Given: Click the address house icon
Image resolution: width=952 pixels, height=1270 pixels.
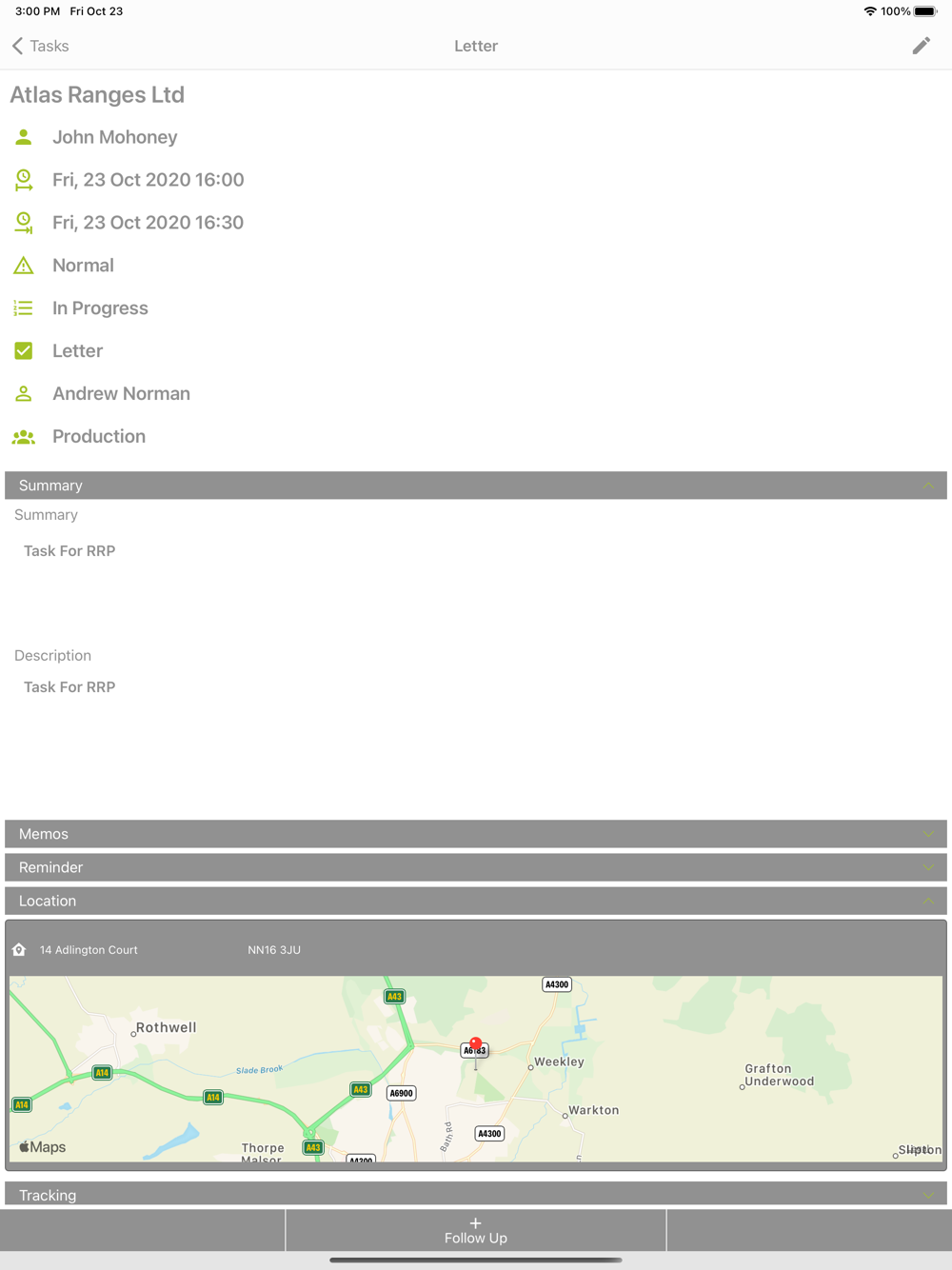Looking at the screenshot, I should pyautogui.click(x=19, y=949).
